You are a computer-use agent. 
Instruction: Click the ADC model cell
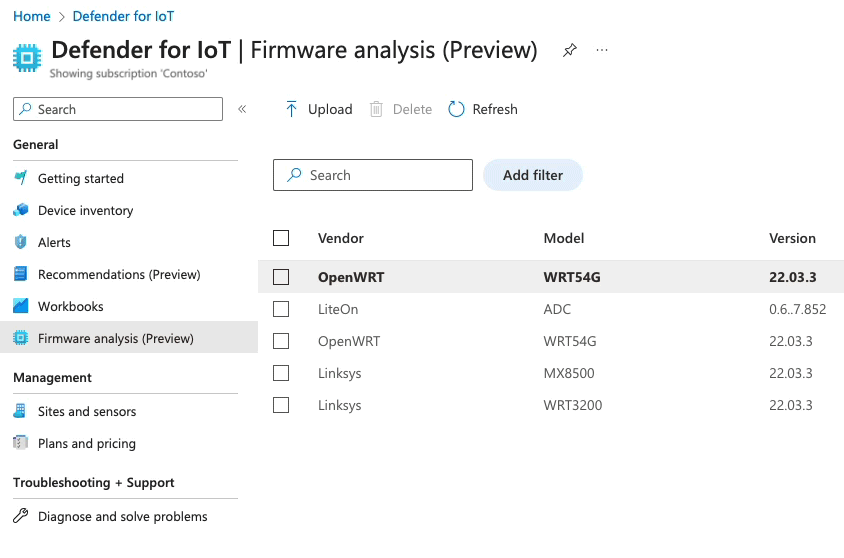(x=557, y=309)
